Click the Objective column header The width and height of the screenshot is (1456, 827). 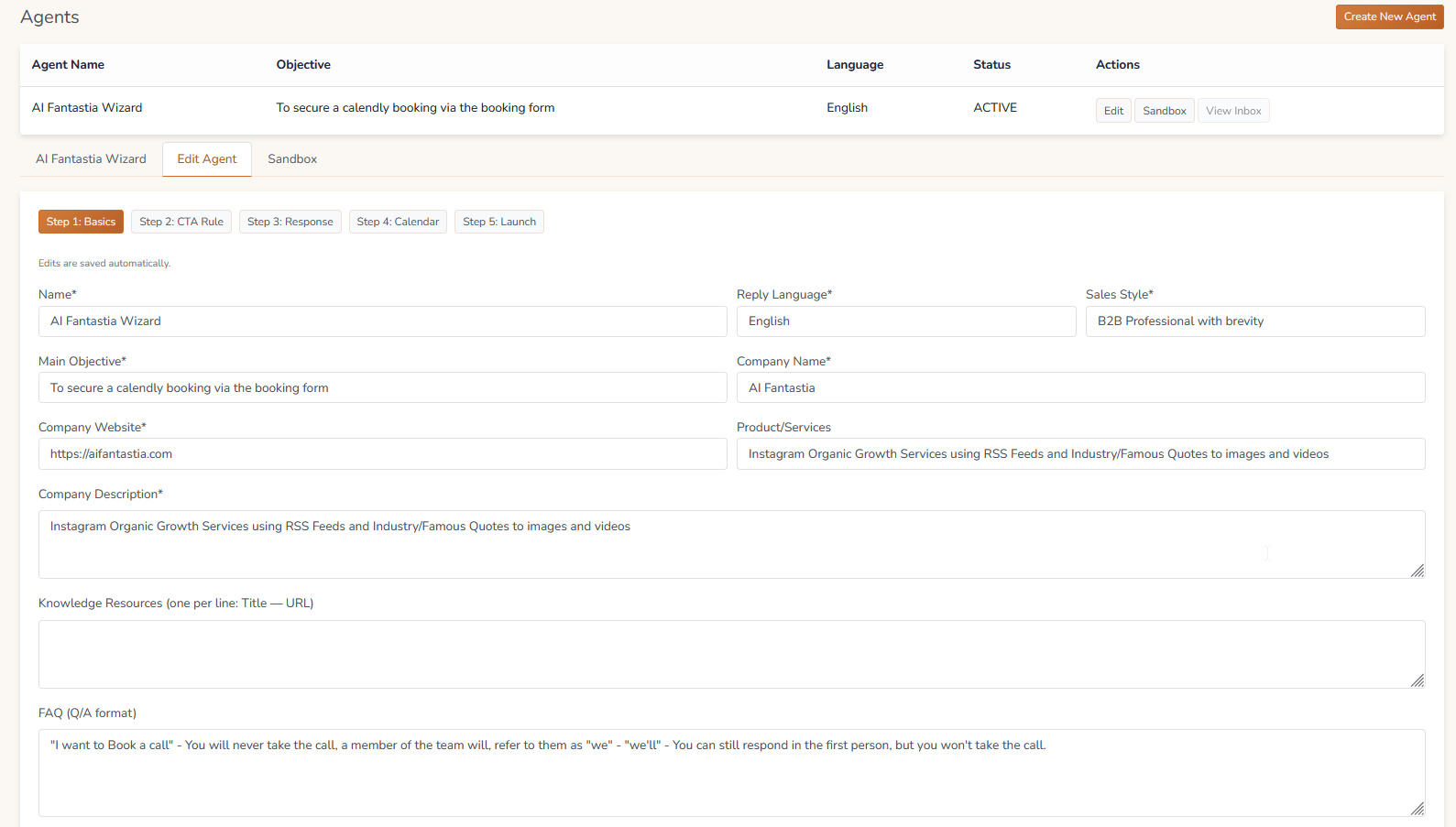pyautogui.click(x=303, y=65)
